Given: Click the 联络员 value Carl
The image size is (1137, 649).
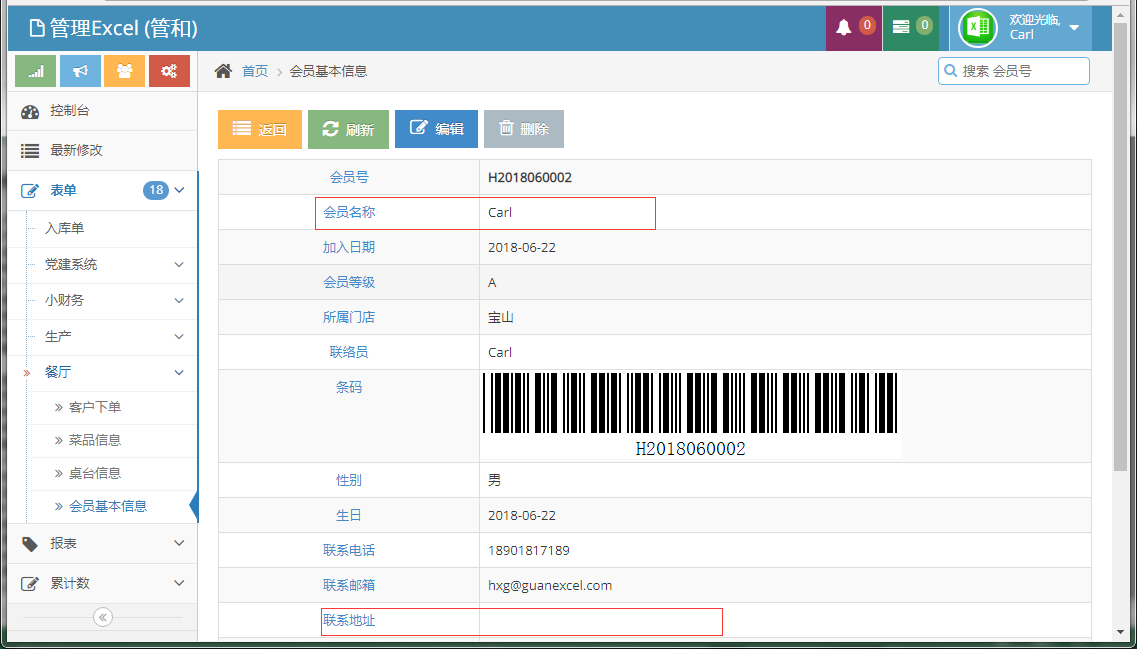Looking at the screenshot, I should (x=500, y=352).
